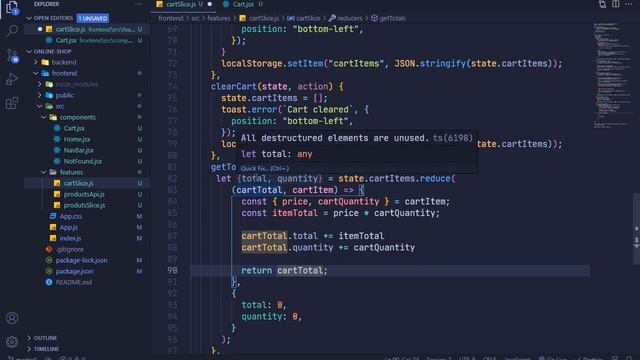The image size is (640, 360).
Task: Select cartSlice.js in Open Editors list
Action: pyautogui.click(x=87, y=29)
